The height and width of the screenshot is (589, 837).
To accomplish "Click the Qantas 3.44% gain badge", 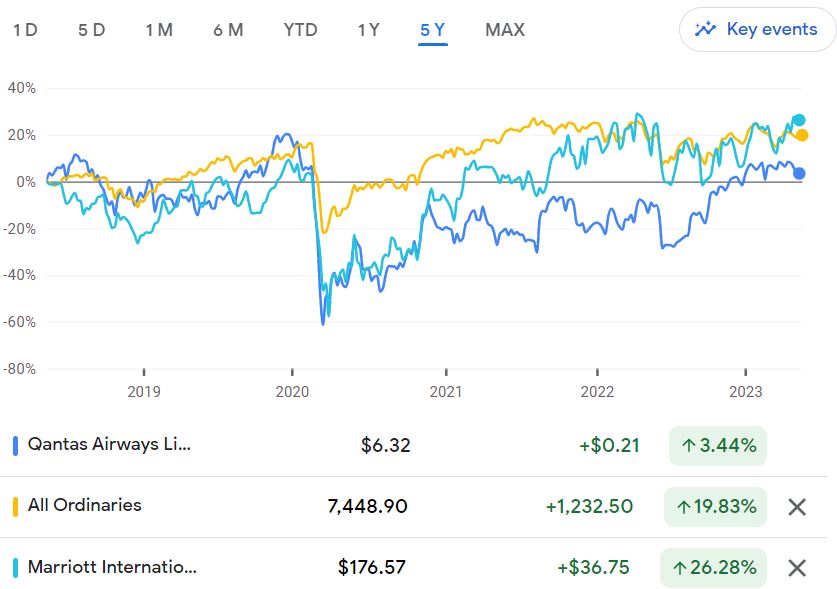I will coord(717,445).
